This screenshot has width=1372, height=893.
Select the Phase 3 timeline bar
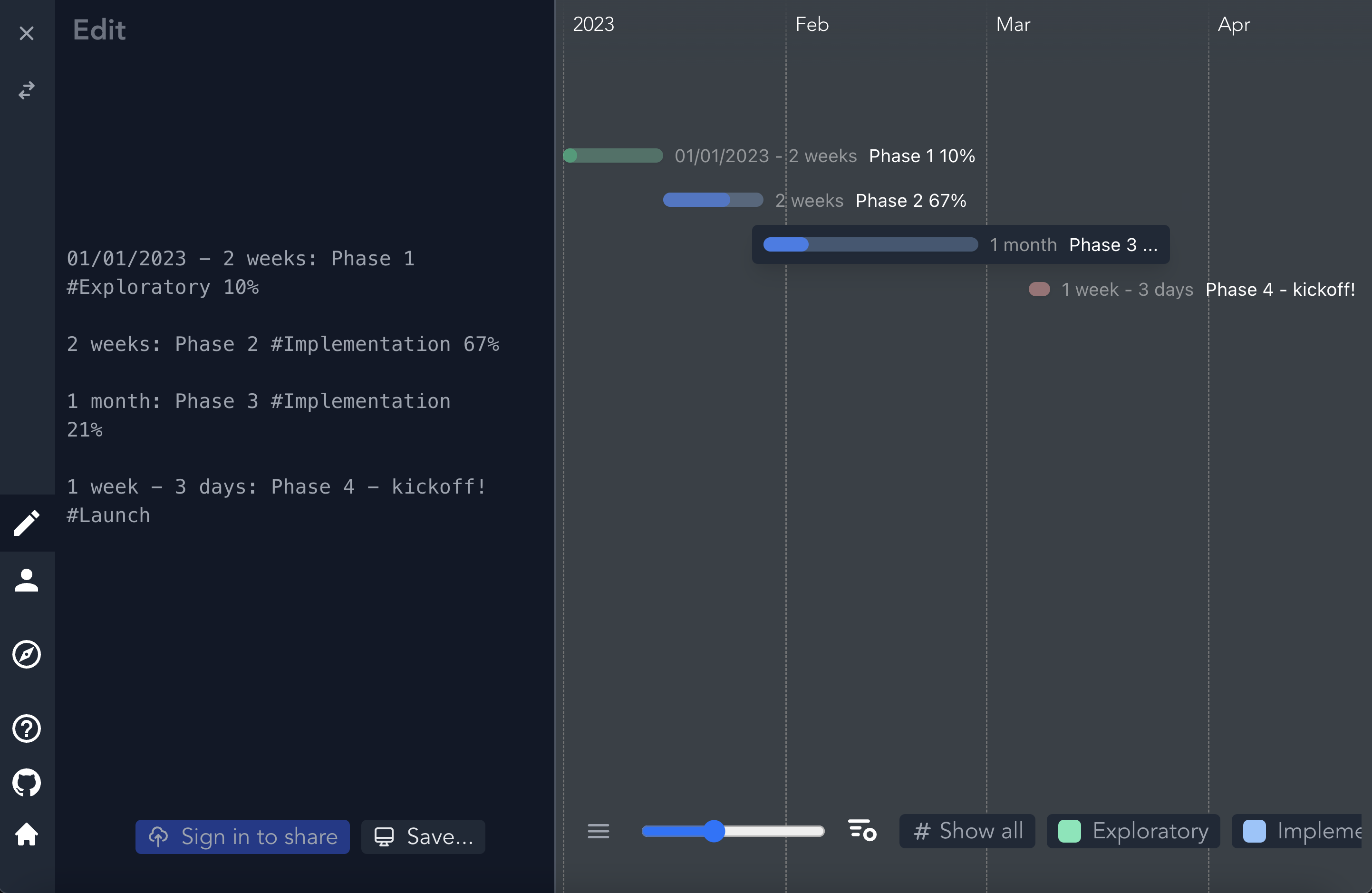pyautogui.click(x=870, y=244)
